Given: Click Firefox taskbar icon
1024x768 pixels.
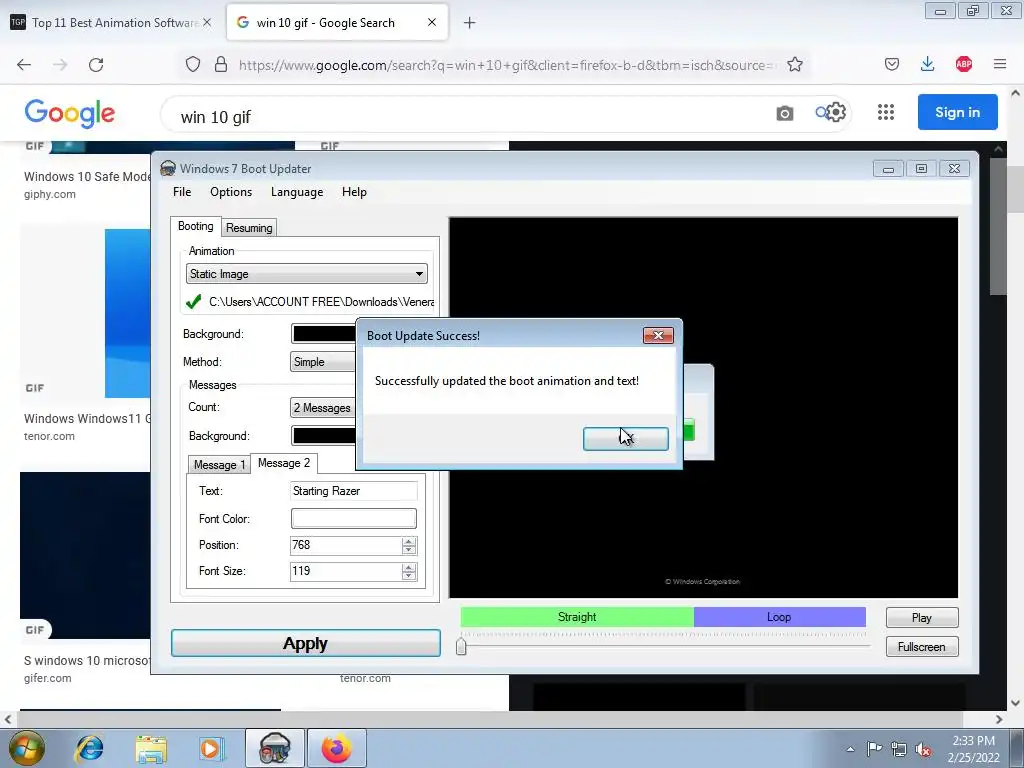Looking at the screenshot, I should (336, 748).
